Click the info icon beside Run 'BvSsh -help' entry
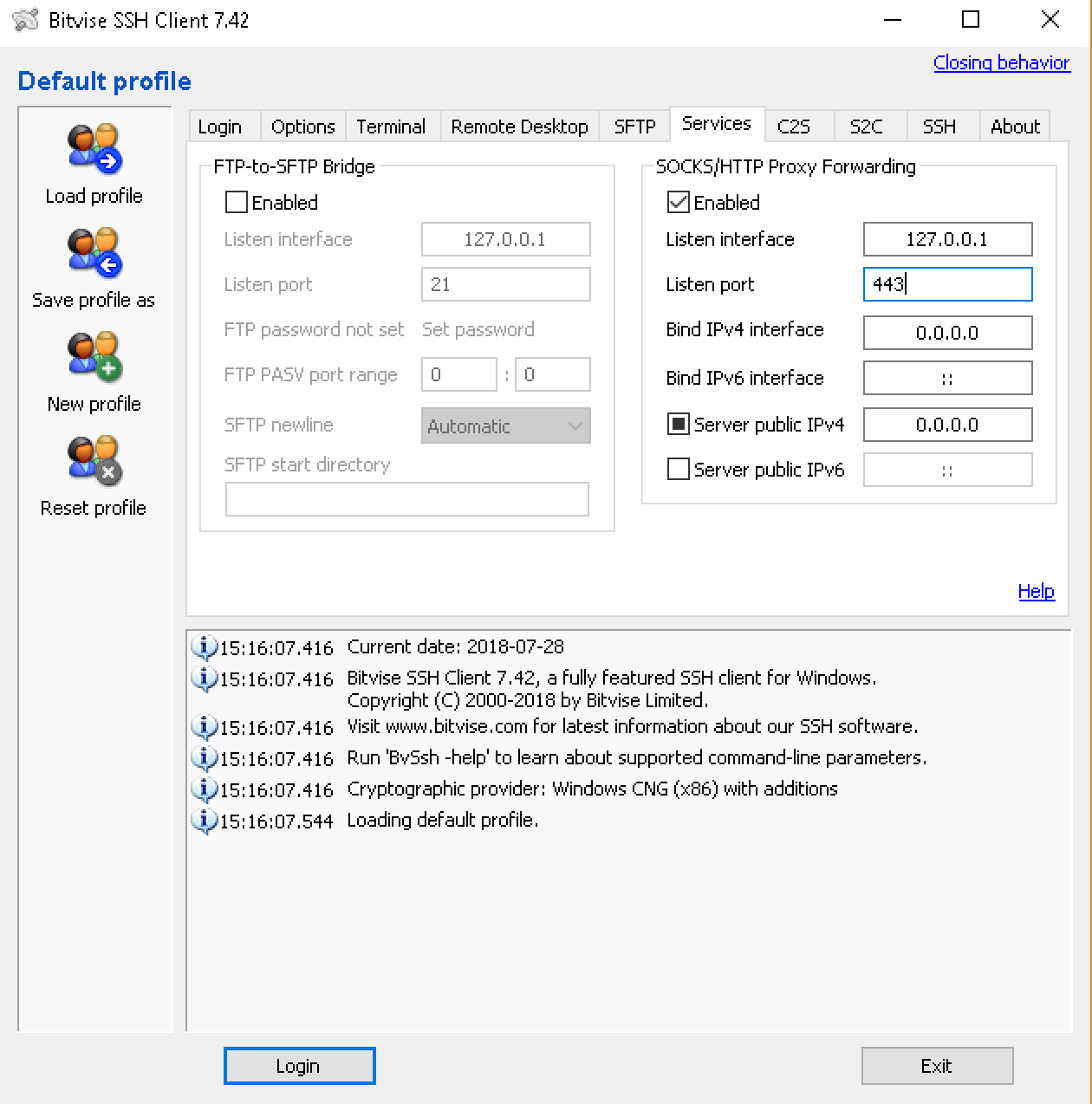Viewport: 1092px width, 1104px height. (204, 758)
